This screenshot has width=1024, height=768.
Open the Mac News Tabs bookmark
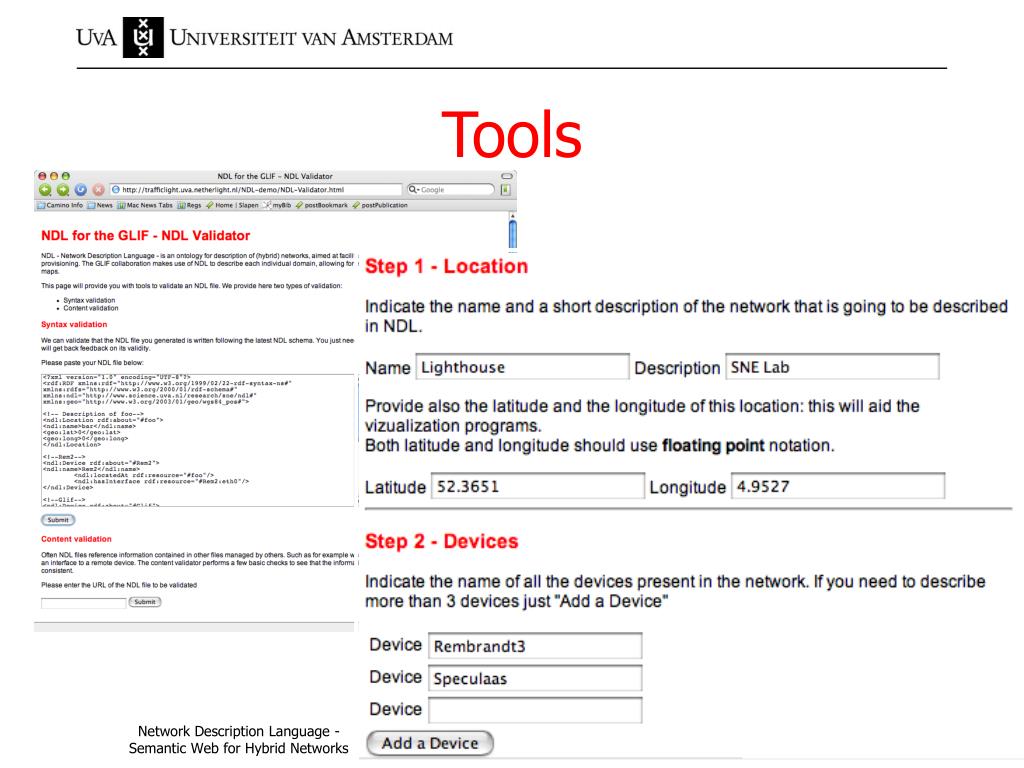145,205
